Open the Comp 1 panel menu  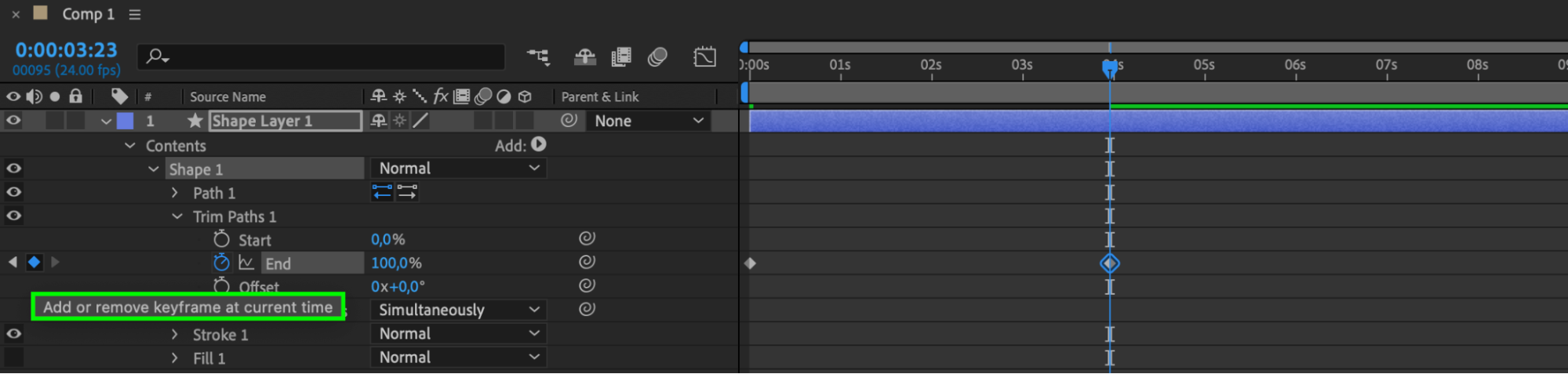point(135,14)
